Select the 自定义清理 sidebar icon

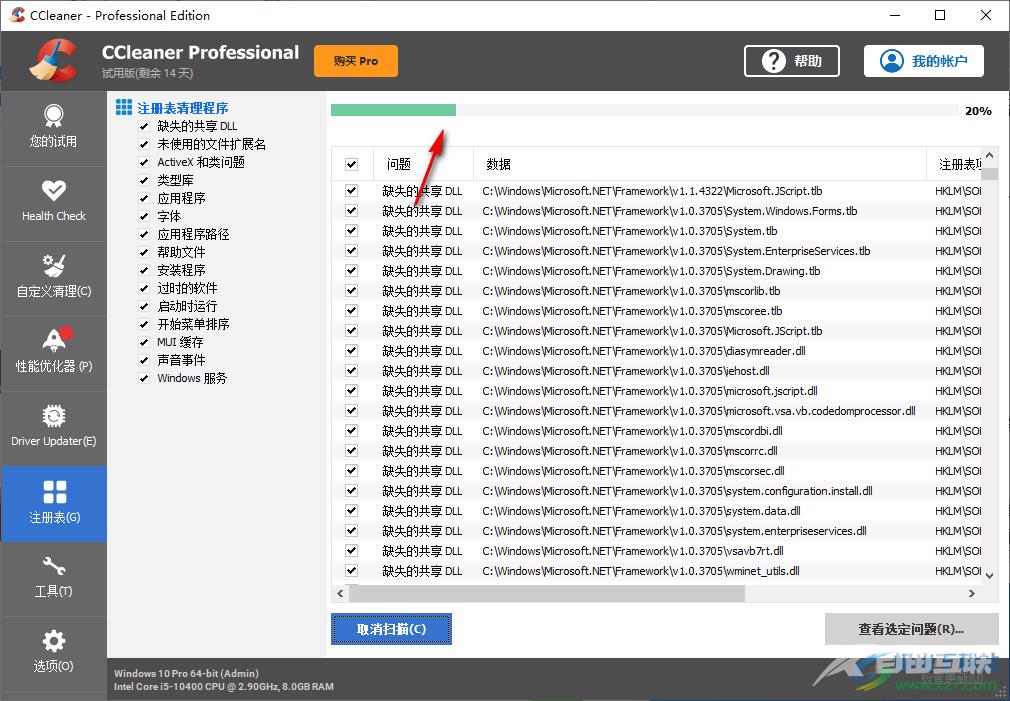[x=54, y=278]
